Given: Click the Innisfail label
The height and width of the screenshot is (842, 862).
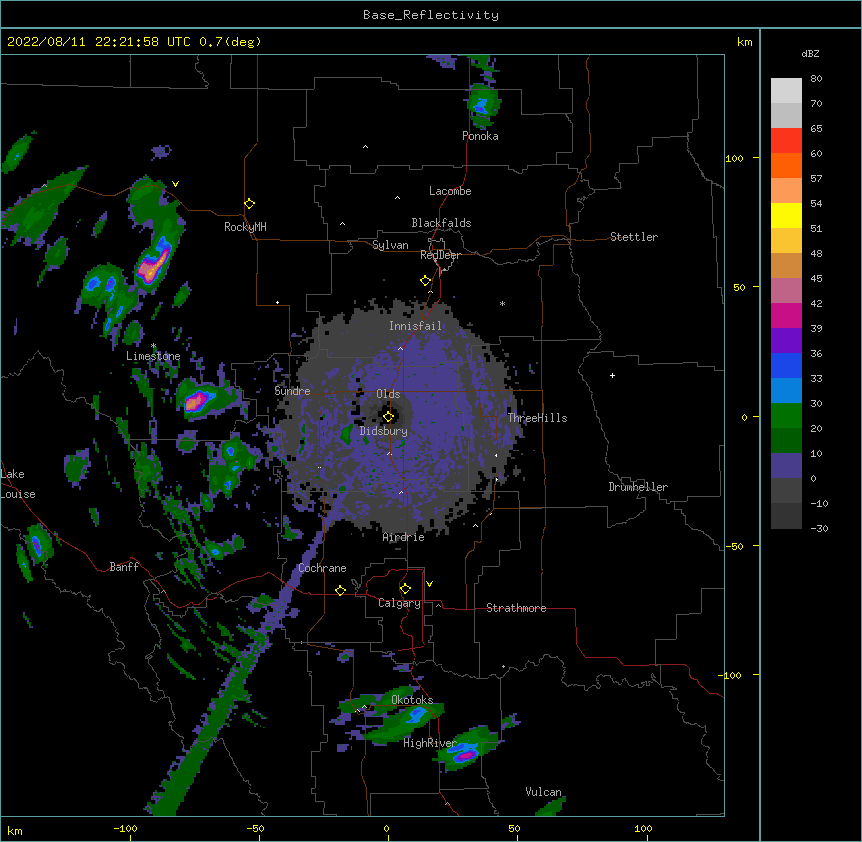Looking at the screenshot, I should point(415,326).
